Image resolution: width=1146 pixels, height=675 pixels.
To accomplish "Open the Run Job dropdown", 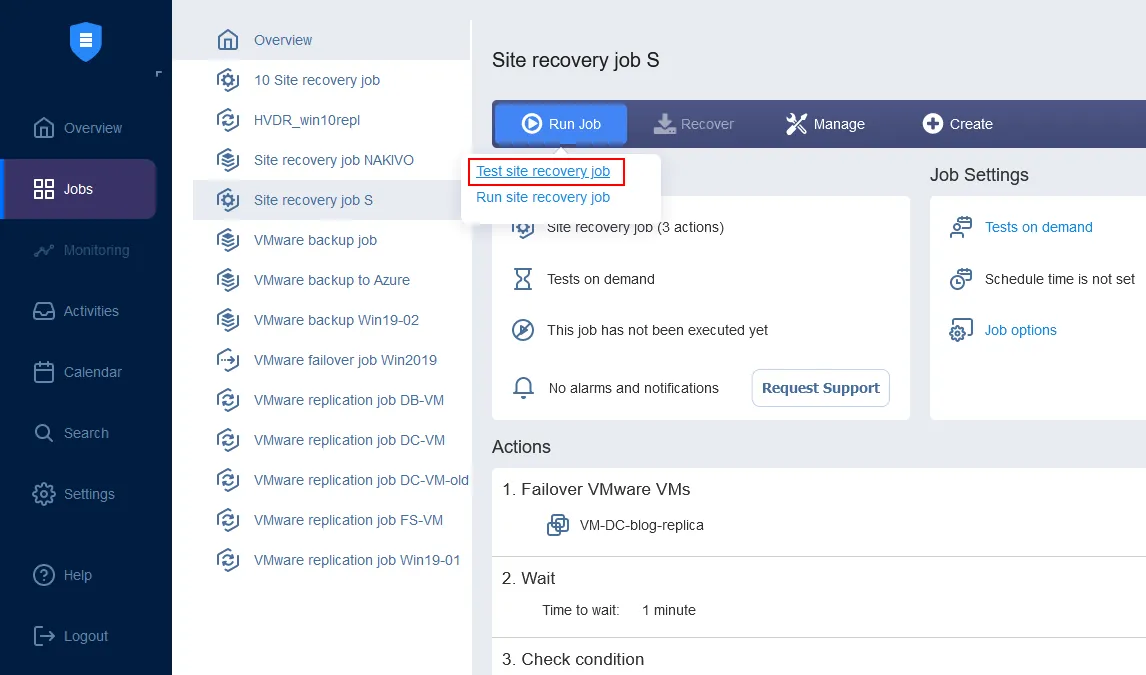I will click(x=561, y=124).
